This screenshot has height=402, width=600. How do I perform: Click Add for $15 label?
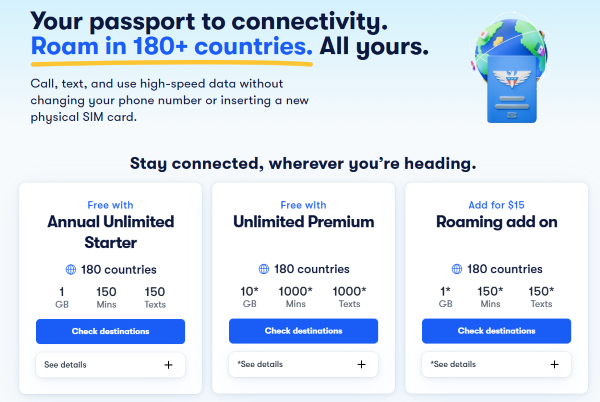pyautogui.click(x=496, y=205)
